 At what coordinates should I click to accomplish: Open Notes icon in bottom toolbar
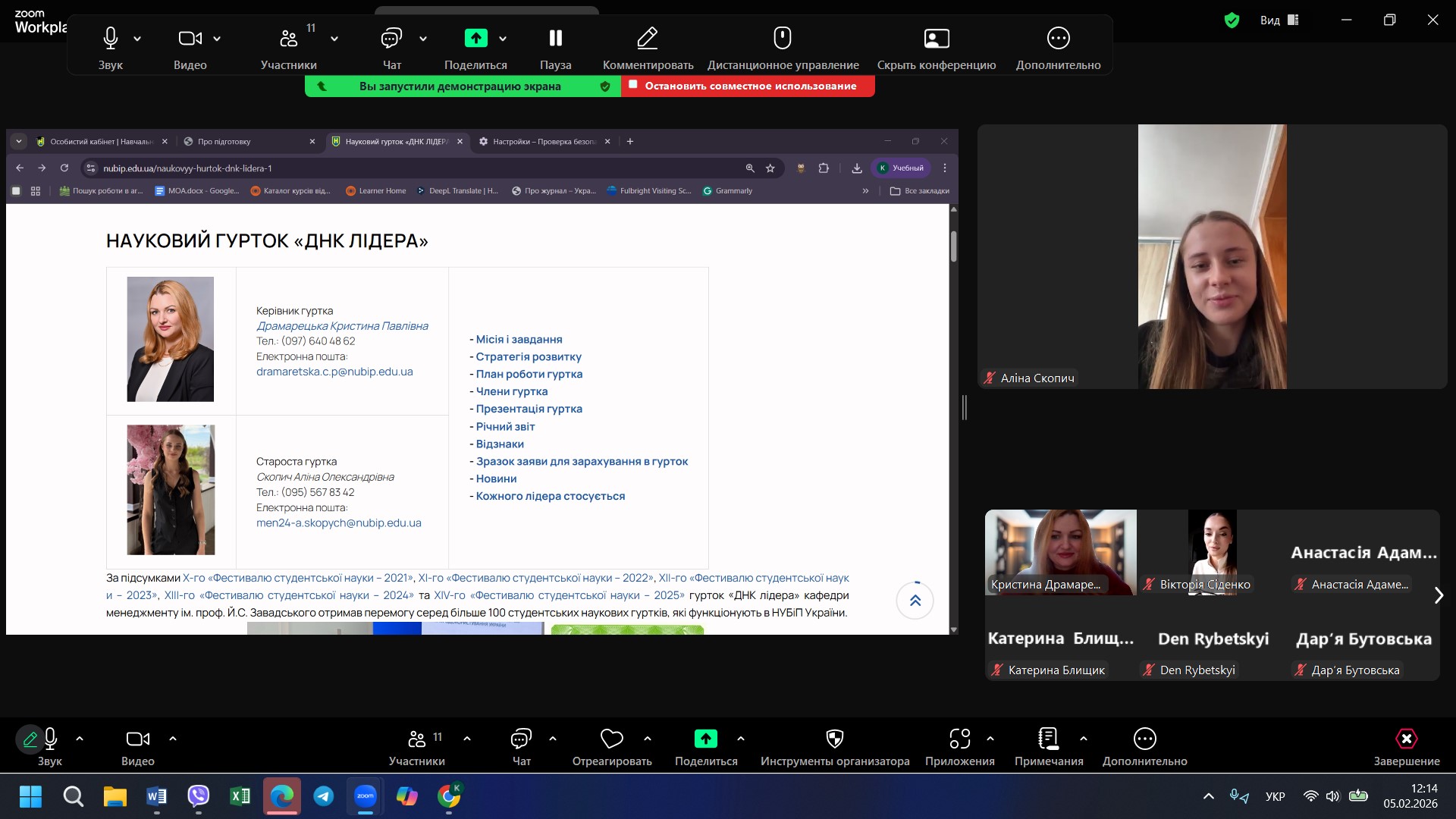pyautogui.click(x=1048, y=739)
